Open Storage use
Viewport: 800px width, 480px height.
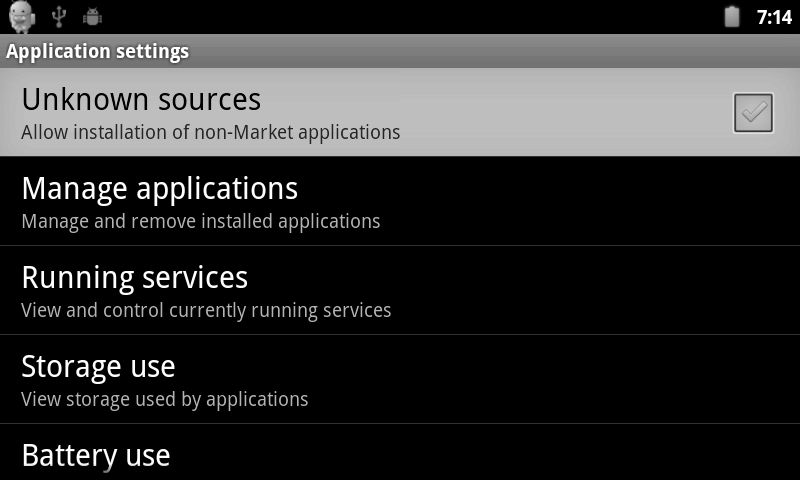(x=400, y=379)
